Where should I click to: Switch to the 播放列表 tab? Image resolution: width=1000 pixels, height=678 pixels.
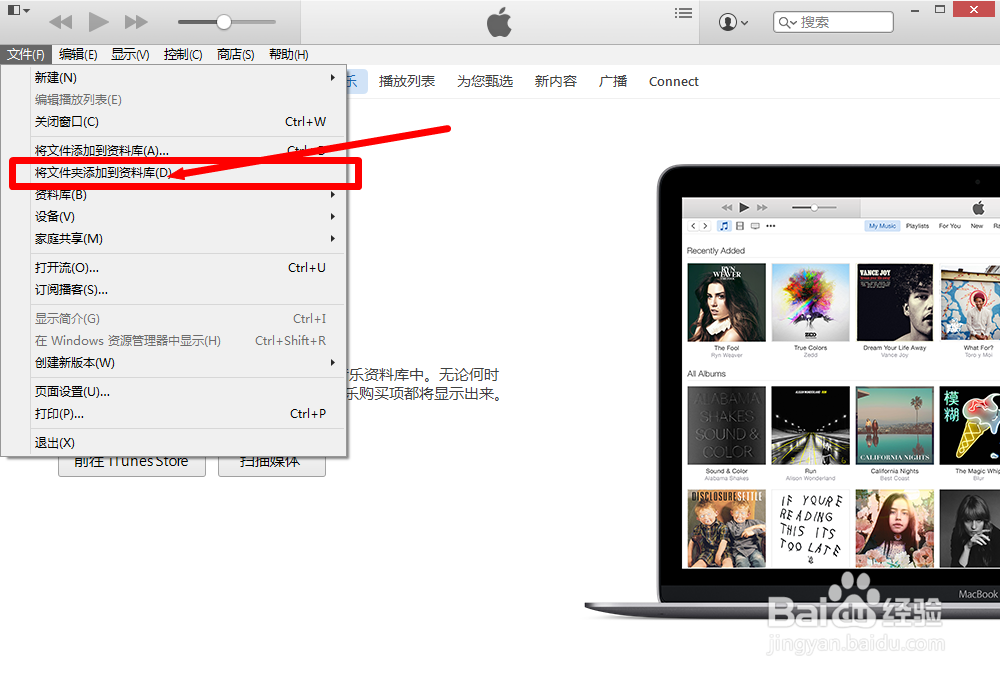click(407, 81)
